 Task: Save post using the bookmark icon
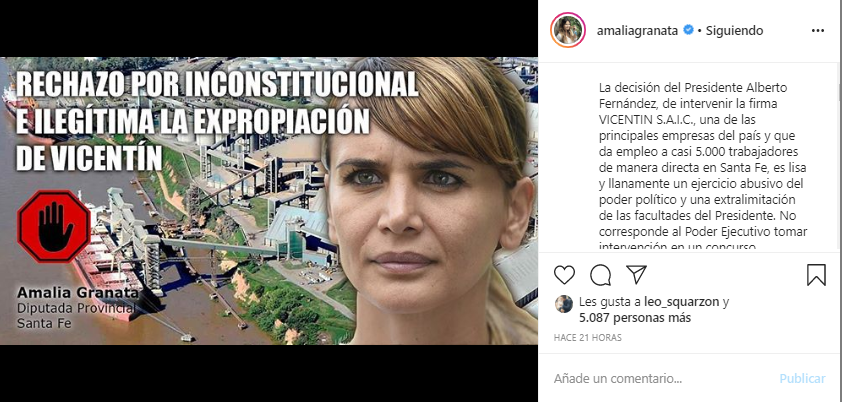(816, 275)
